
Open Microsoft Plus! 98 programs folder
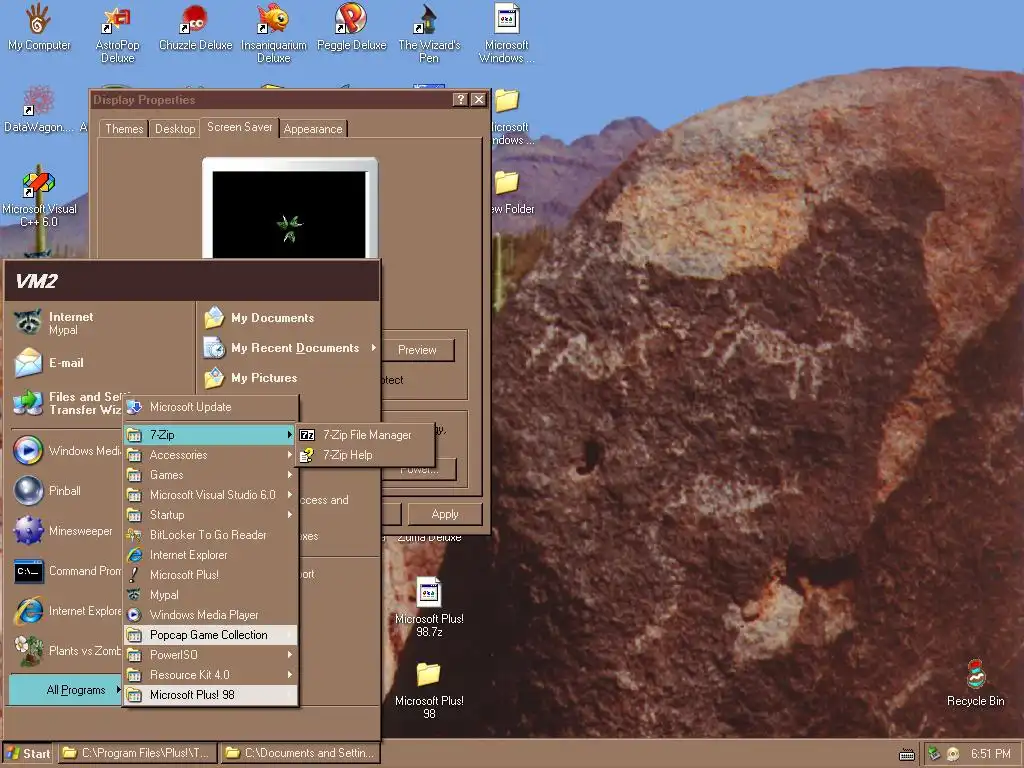pos(210,695)
